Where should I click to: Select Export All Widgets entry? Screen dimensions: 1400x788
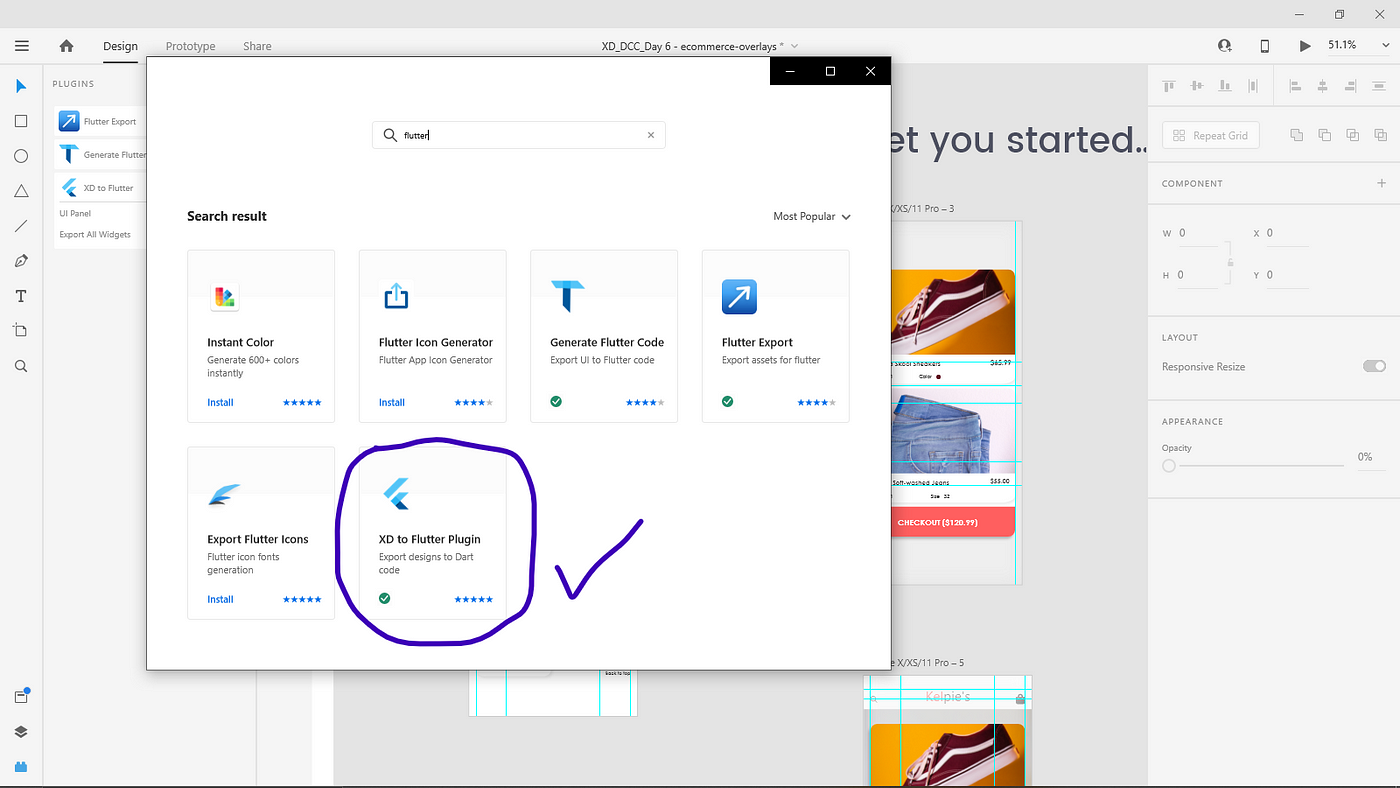coord(95,235)
